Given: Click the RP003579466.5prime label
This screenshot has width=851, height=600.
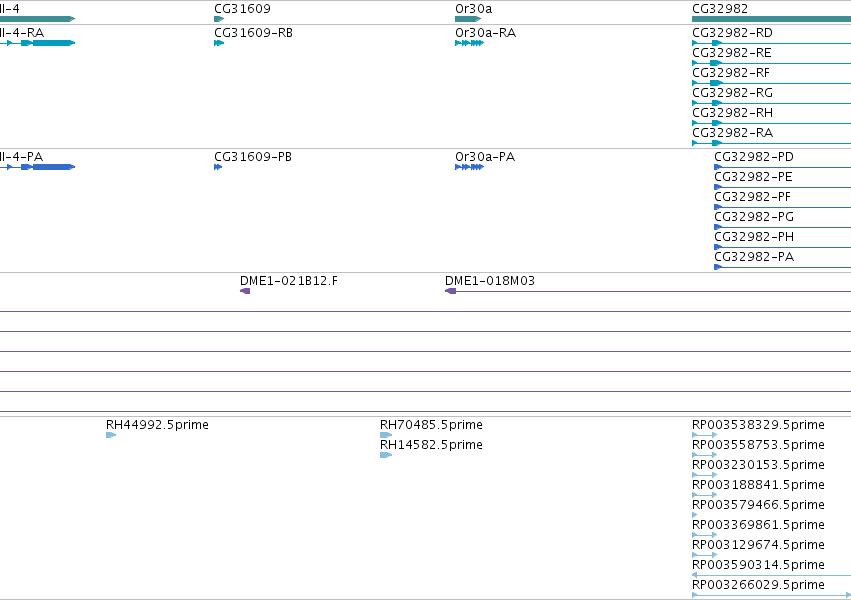Looking at the screenshot, I should click(x=758, y=505).
